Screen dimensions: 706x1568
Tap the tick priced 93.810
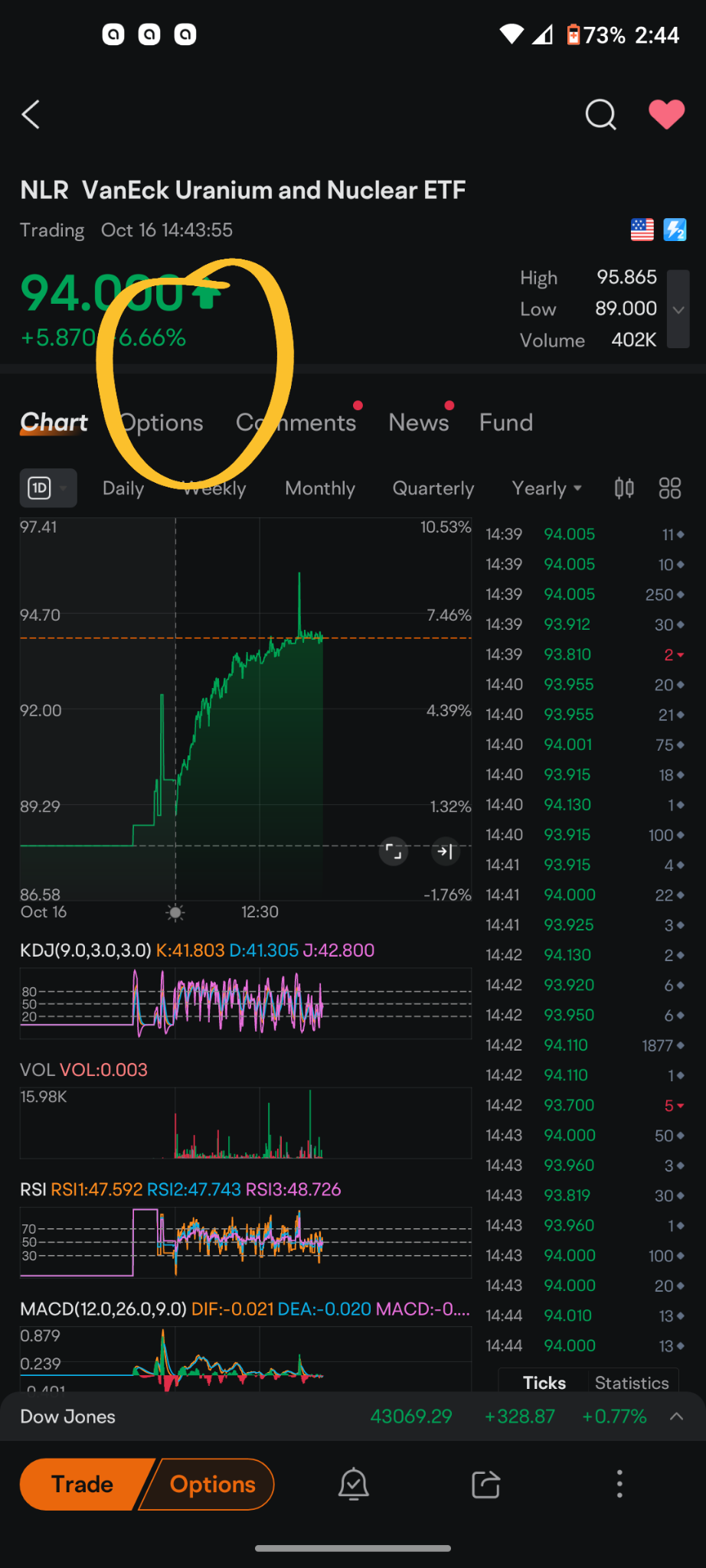[585, 654]
